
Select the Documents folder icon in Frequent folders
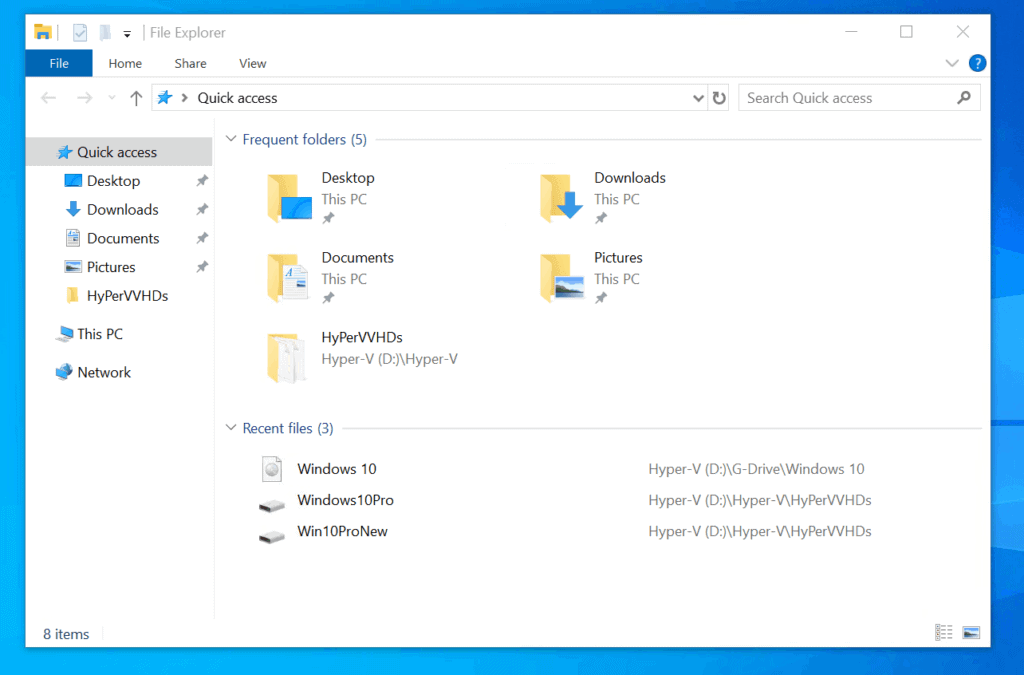click(x=288, y=277)
